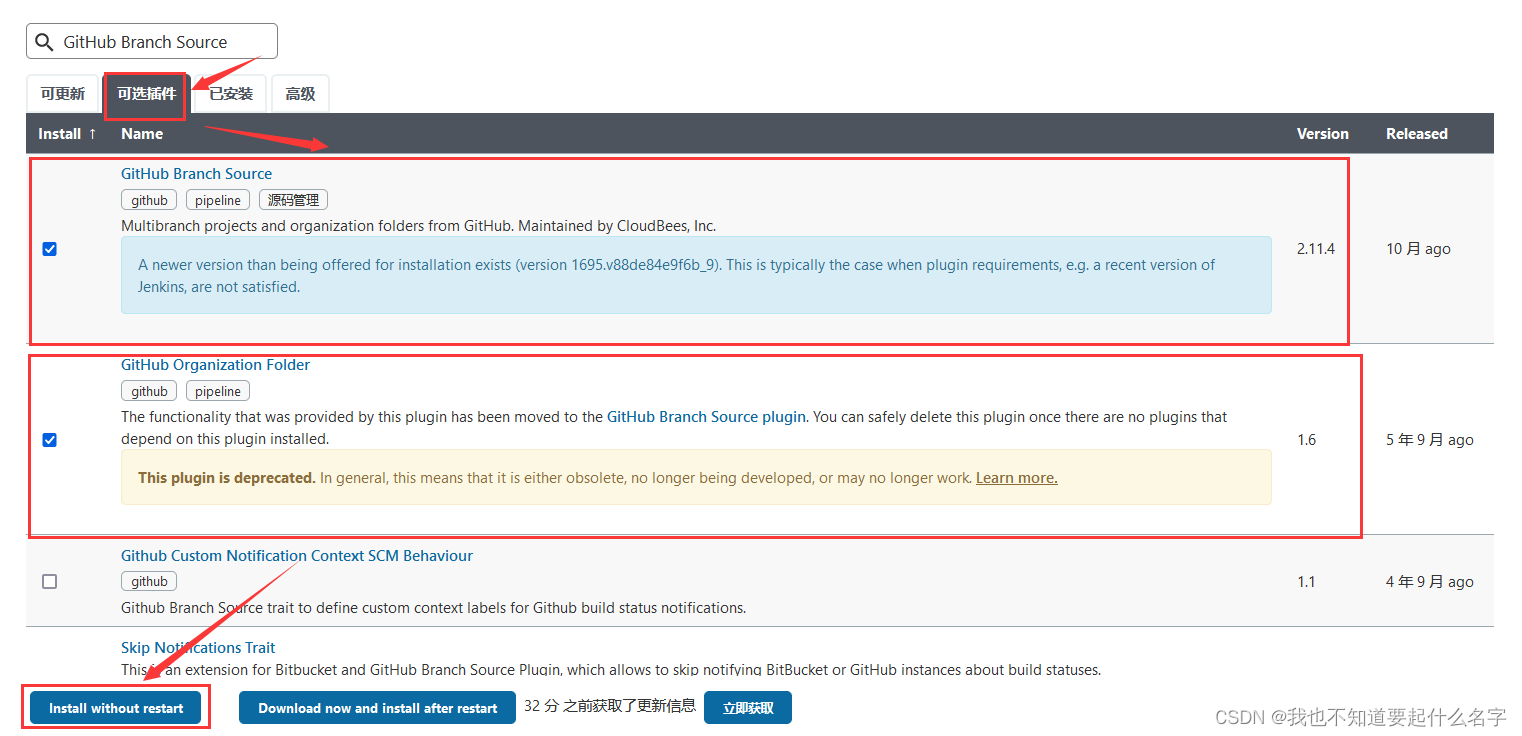Click the 源码管理 tag
1522x736 pixels.
coord(293,200)
